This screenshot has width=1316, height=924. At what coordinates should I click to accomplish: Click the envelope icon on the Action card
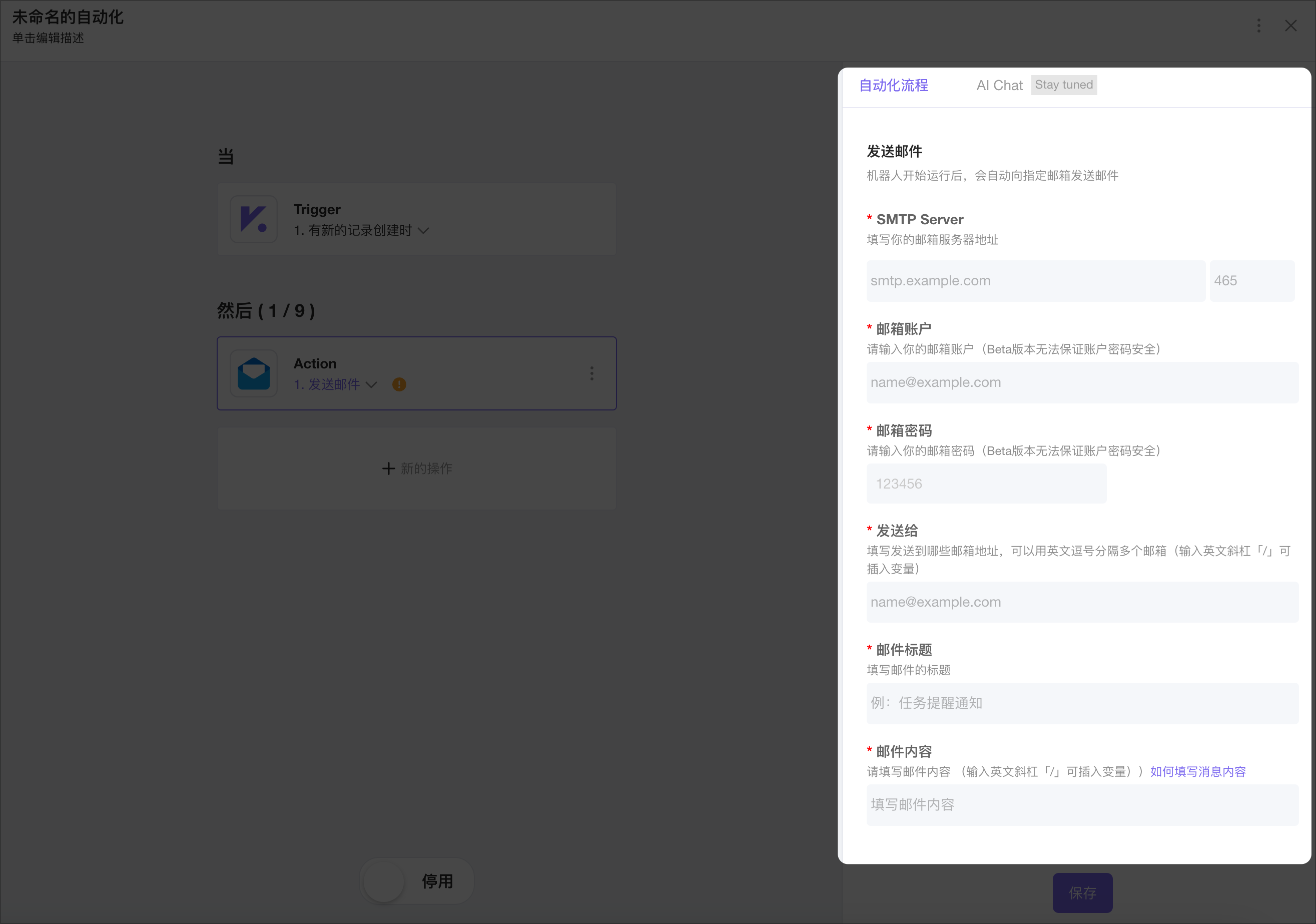[253, 373]
